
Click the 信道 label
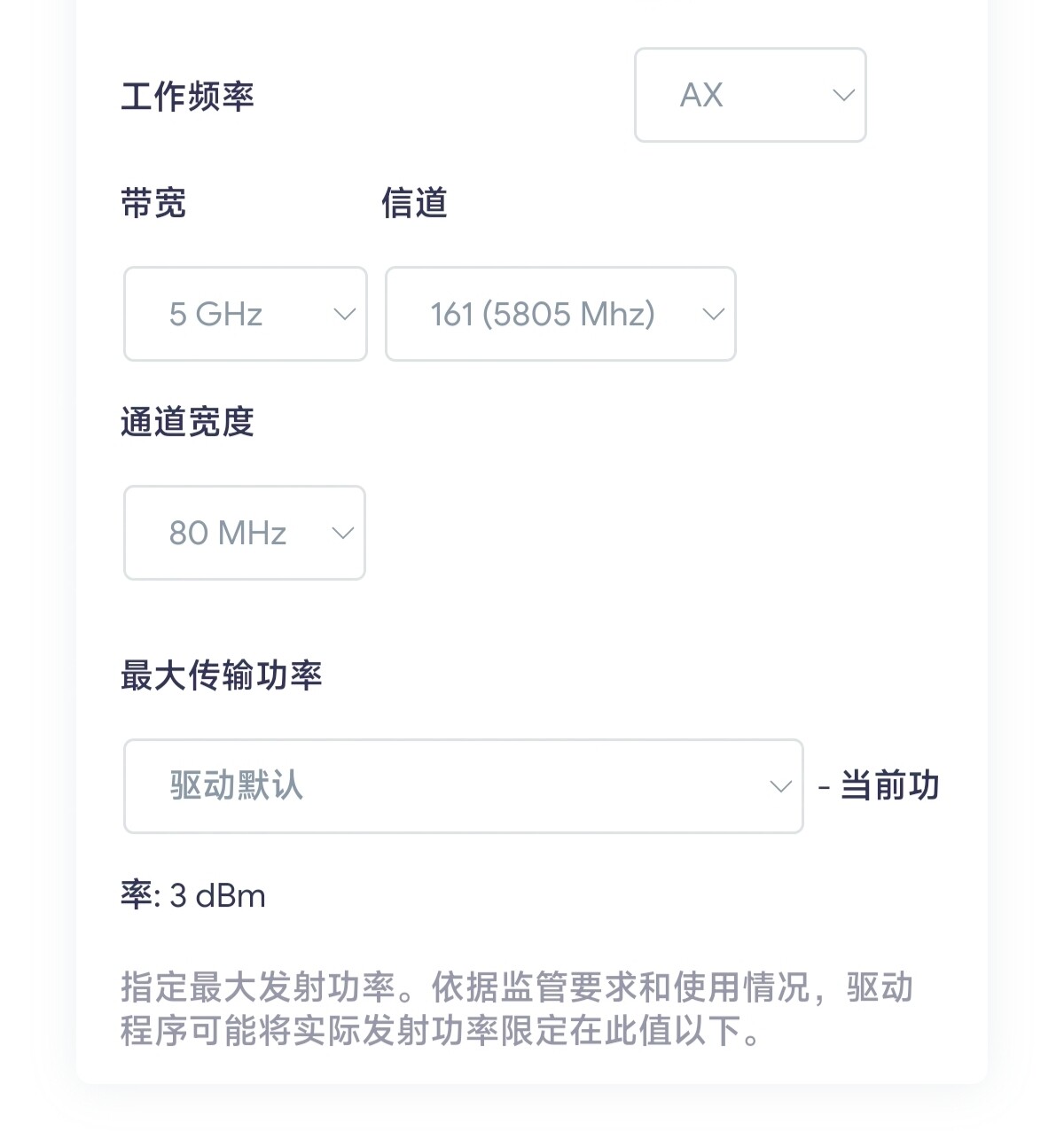coord(414,203)
